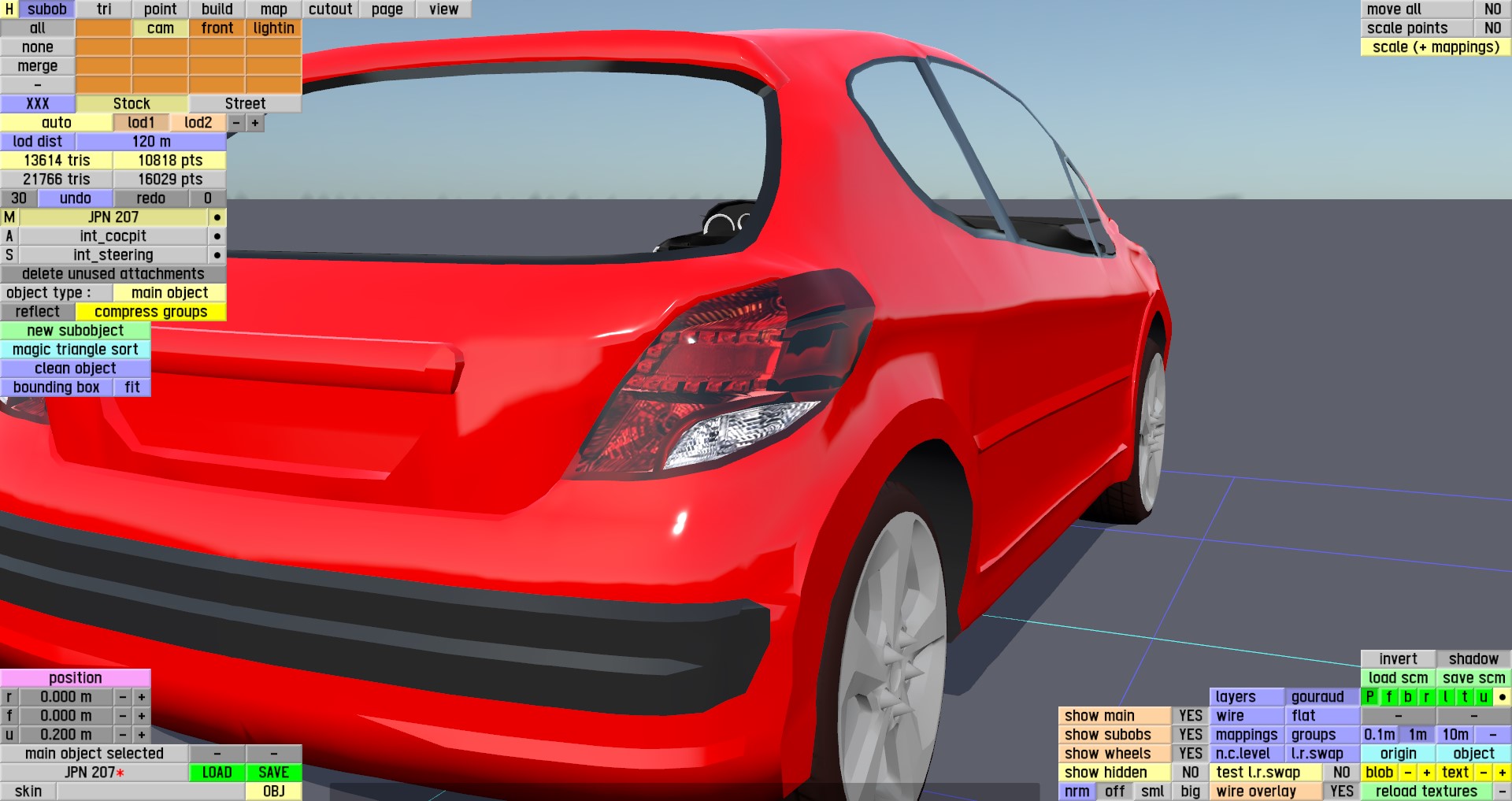Switch to the green l left view
This screenshot has width=1512, height=801.
[x=1445, y=697]
